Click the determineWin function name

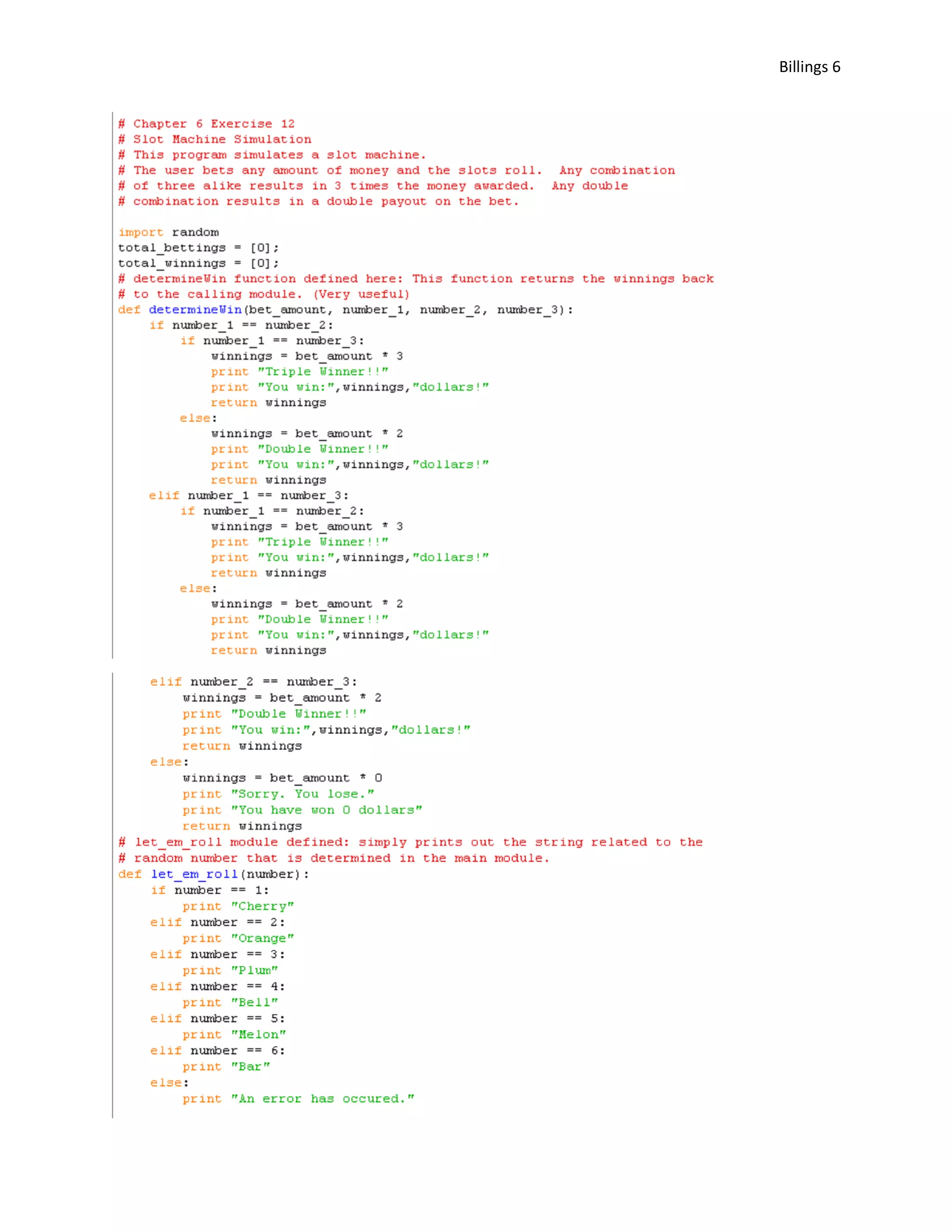tap(195, 310)
